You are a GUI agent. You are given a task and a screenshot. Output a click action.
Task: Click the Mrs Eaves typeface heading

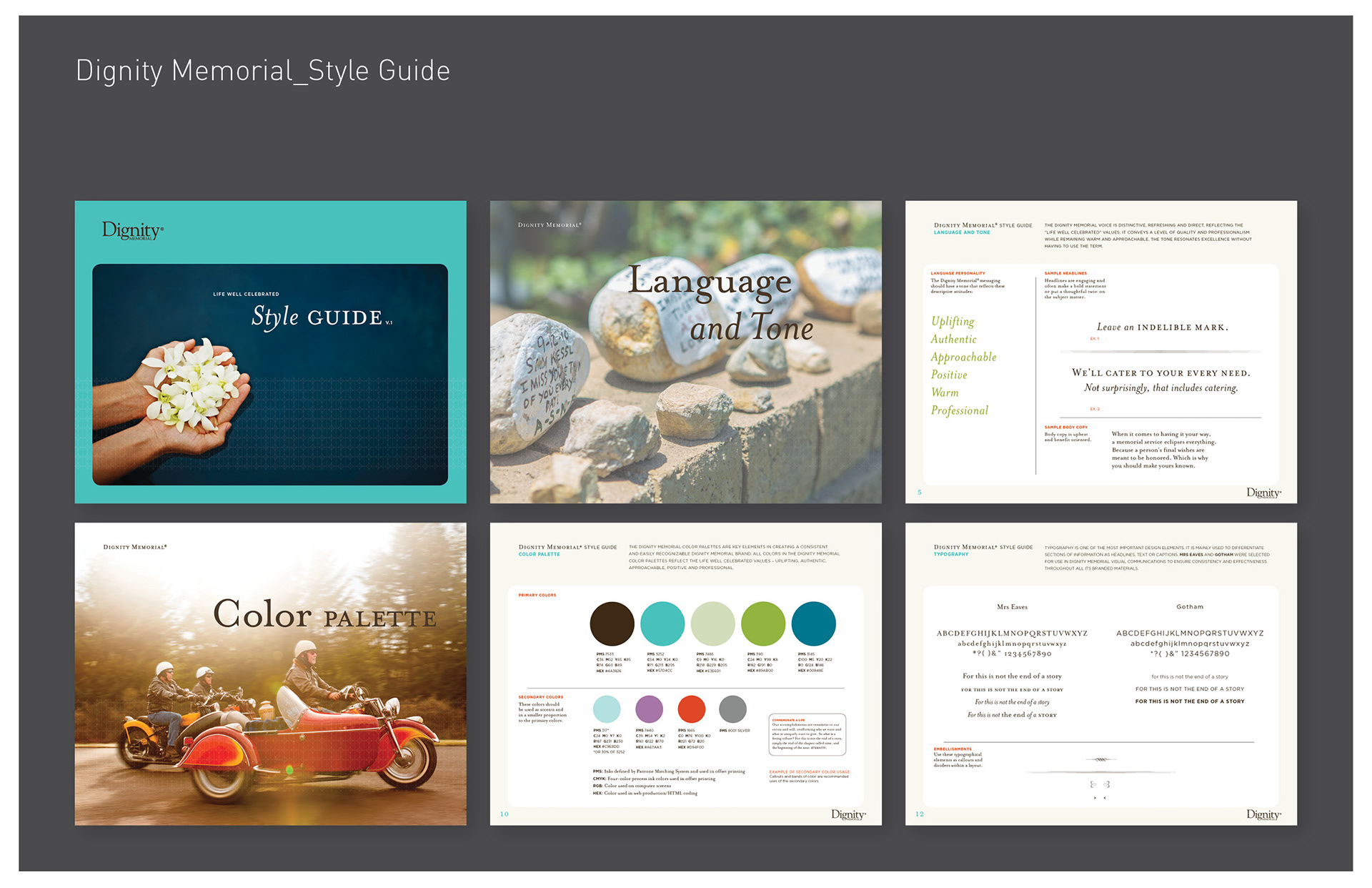1012,607
